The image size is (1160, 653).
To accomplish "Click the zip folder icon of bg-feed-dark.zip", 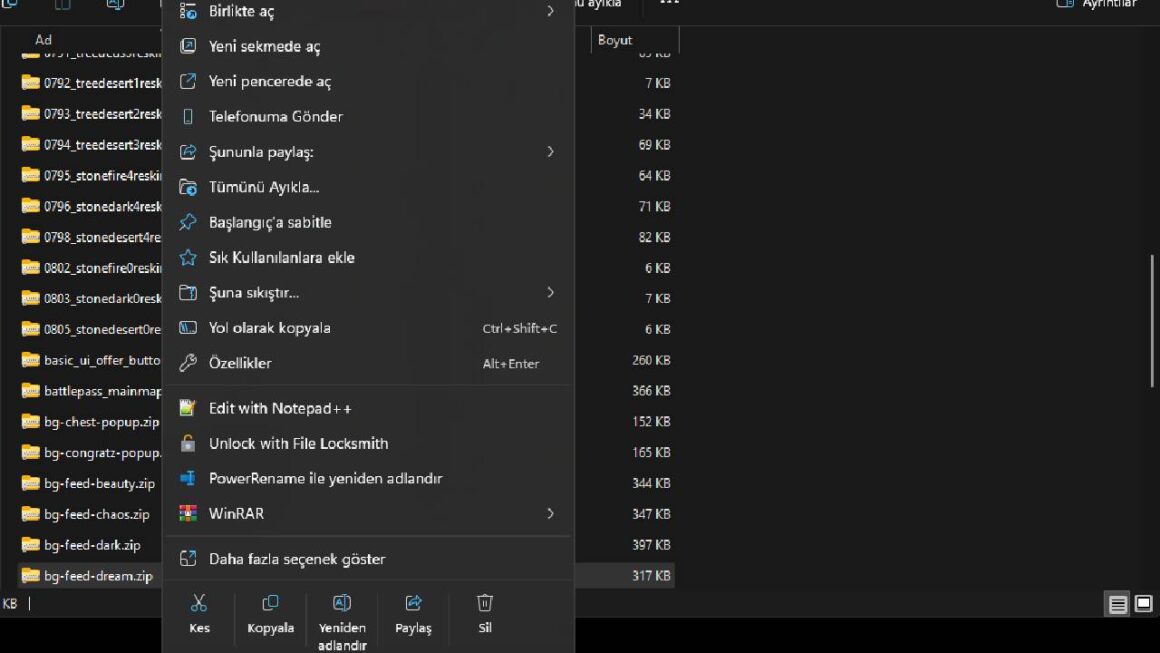I will (30, 545).
